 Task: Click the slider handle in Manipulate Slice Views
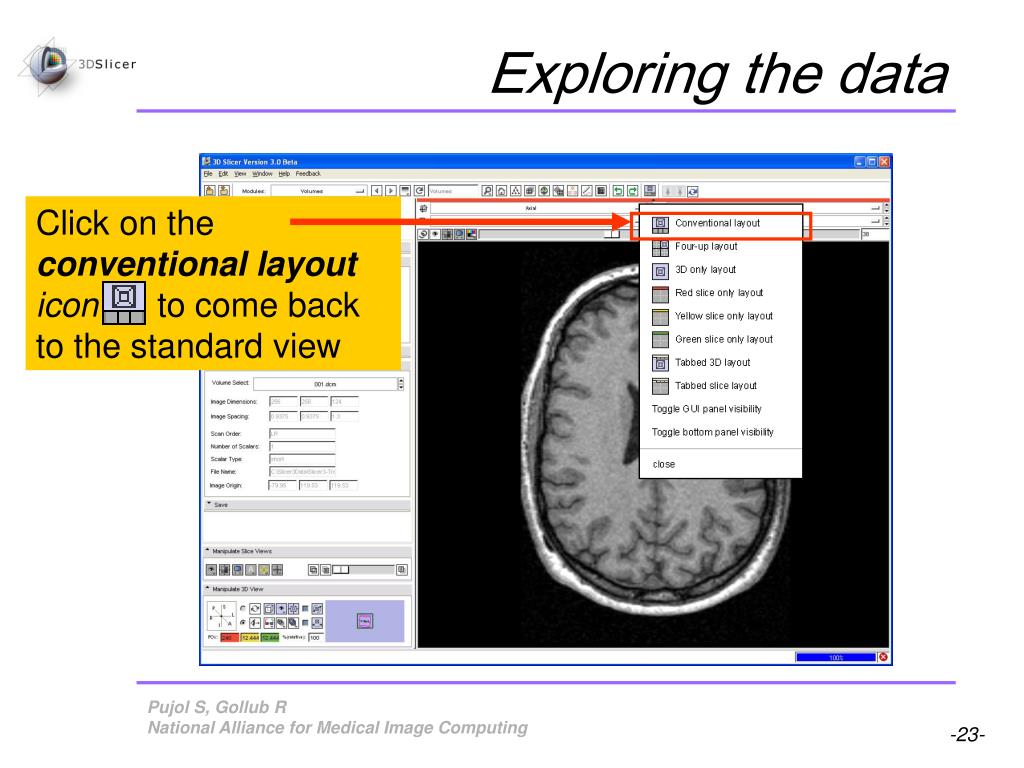point(340,570)
